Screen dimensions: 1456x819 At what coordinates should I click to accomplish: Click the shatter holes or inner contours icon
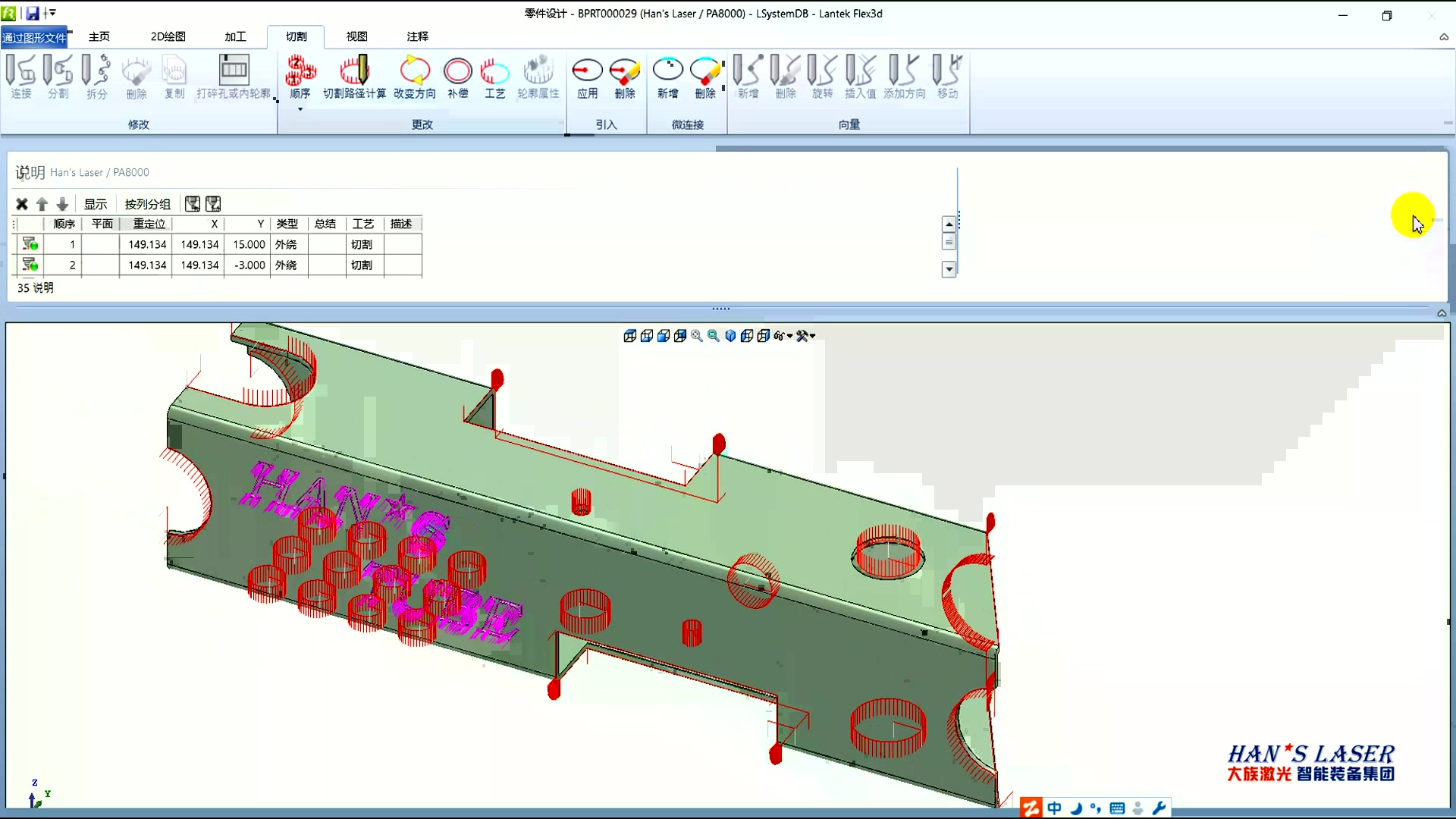pos(234,71)
